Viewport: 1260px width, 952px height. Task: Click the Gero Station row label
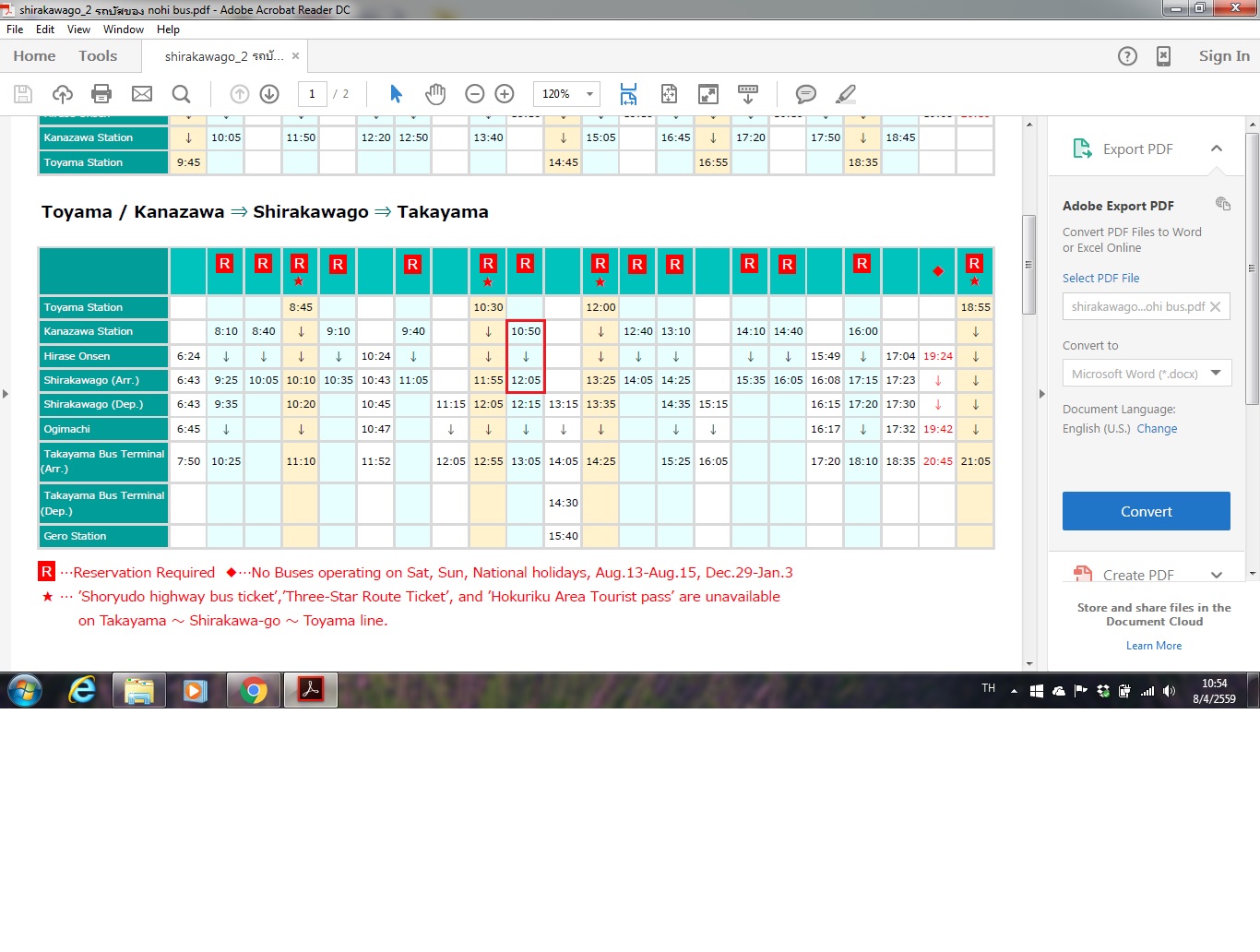click(103, 536)
